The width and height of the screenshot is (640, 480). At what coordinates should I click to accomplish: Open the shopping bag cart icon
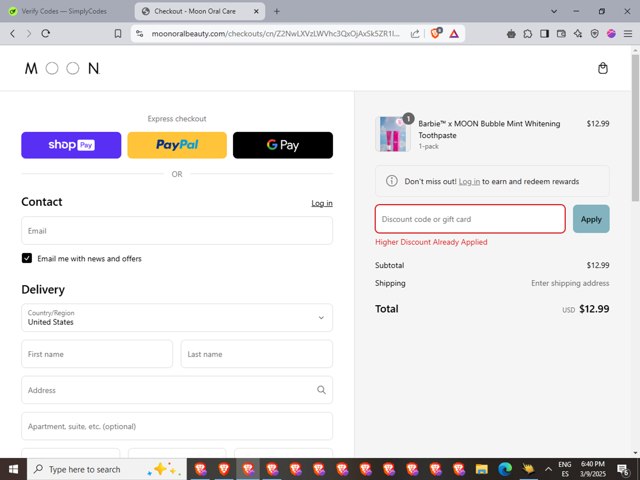point(602,68)
